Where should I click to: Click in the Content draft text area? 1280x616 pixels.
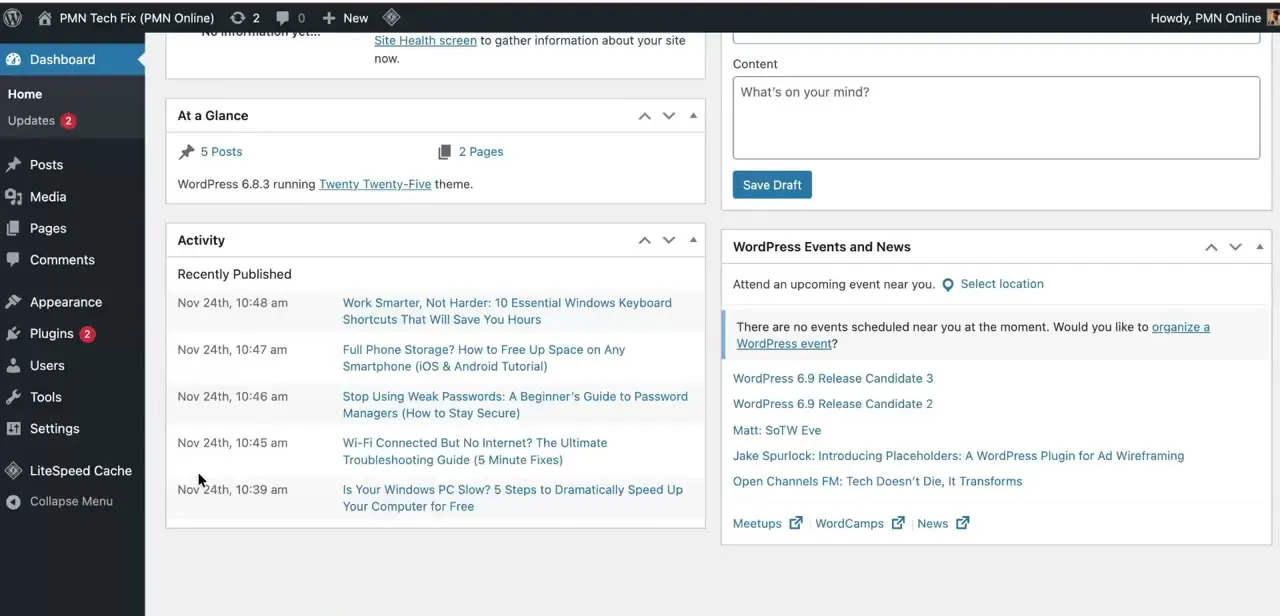(x=996, y=118)
